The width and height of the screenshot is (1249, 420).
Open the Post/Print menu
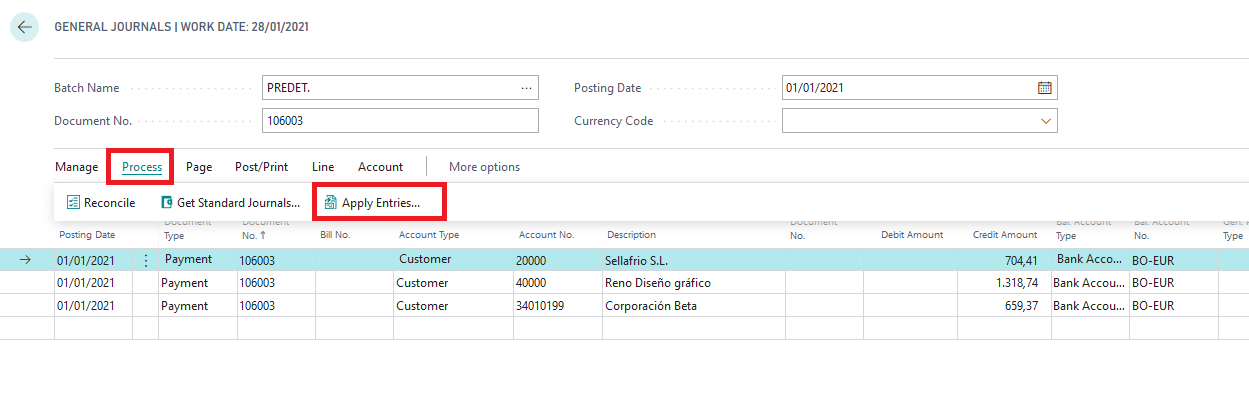click(261, 167)
